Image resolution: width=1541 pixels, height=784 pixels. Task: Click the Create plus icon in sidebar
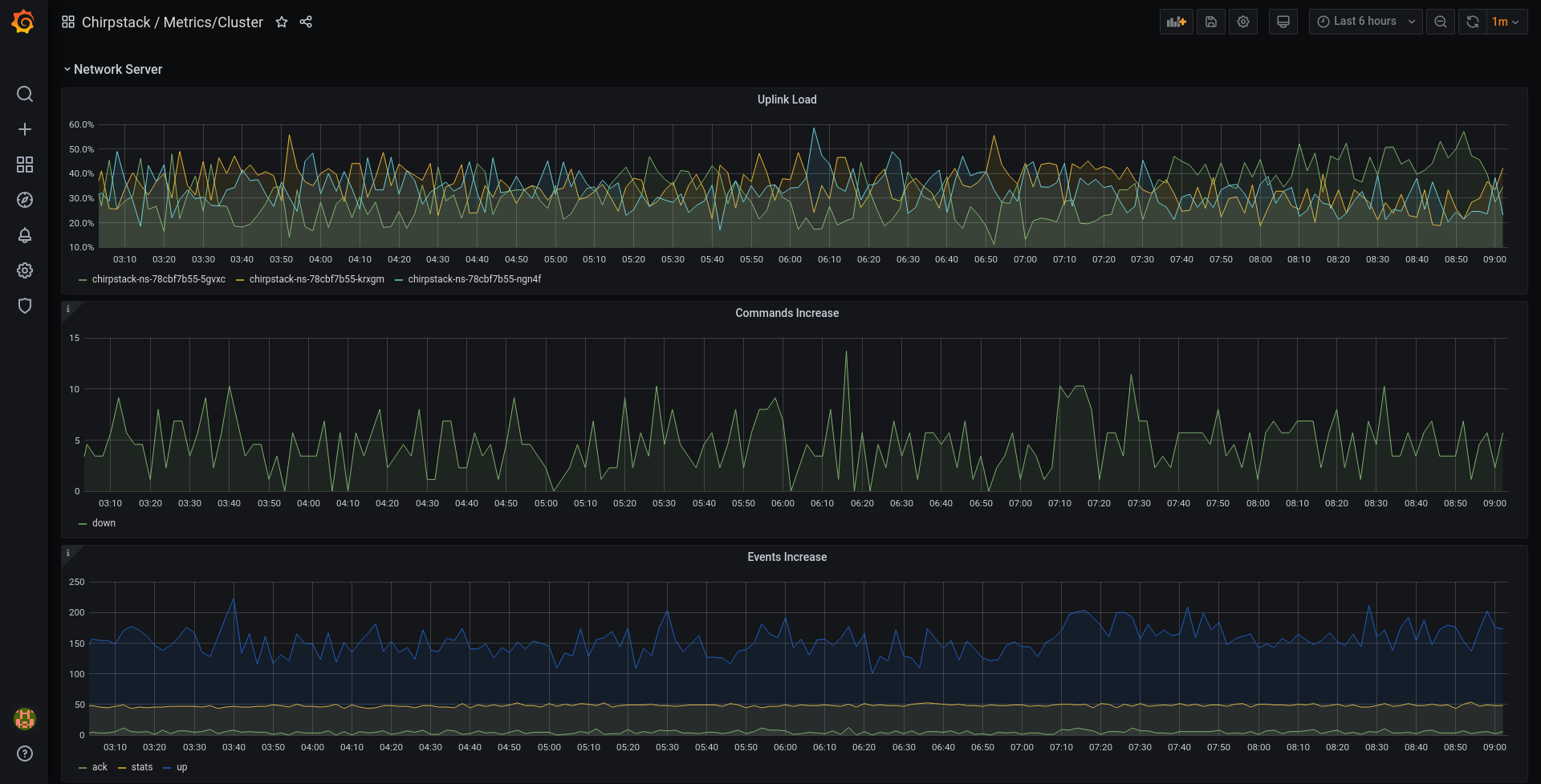pyautogui.click(x=25, y=129)
